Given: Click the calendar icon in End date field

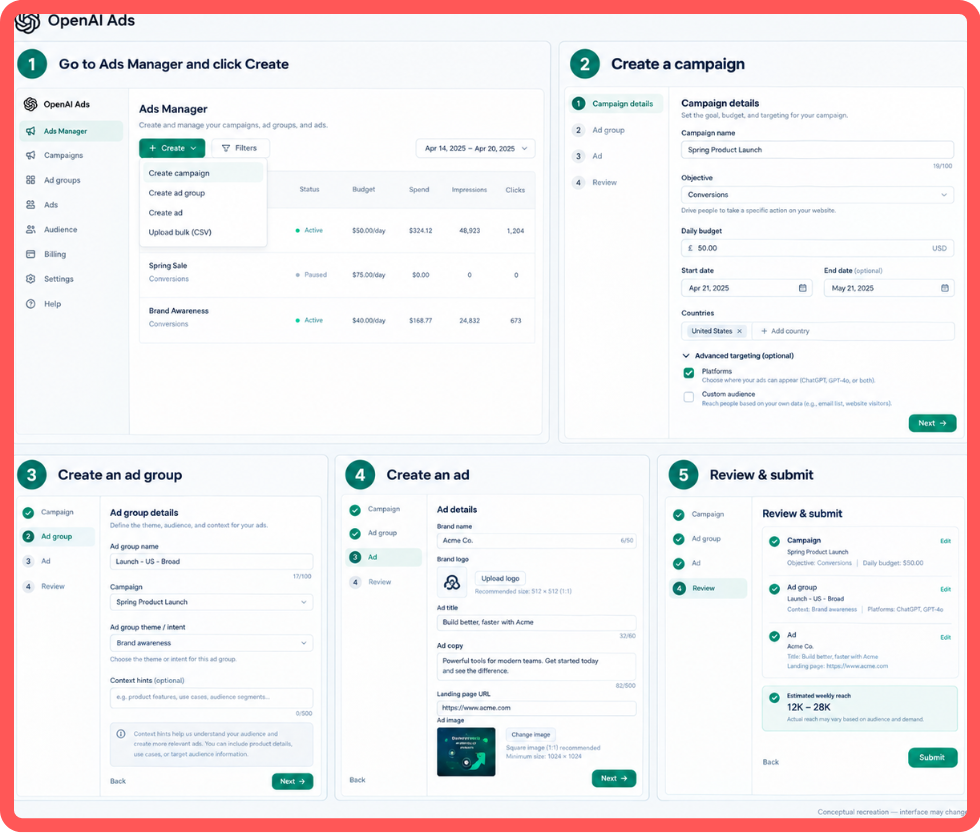Looking at the screenshot, I should (x=944, y=288).
